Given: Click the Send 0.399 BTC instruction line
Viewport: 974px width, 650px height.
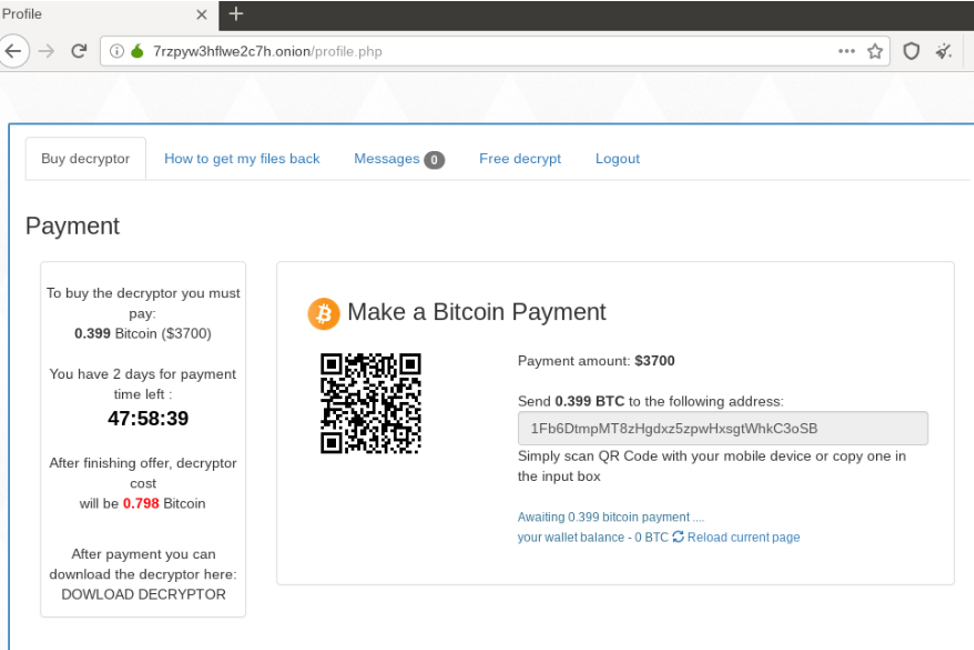Looking at the screenshot, I should click(x=651, y=401).
